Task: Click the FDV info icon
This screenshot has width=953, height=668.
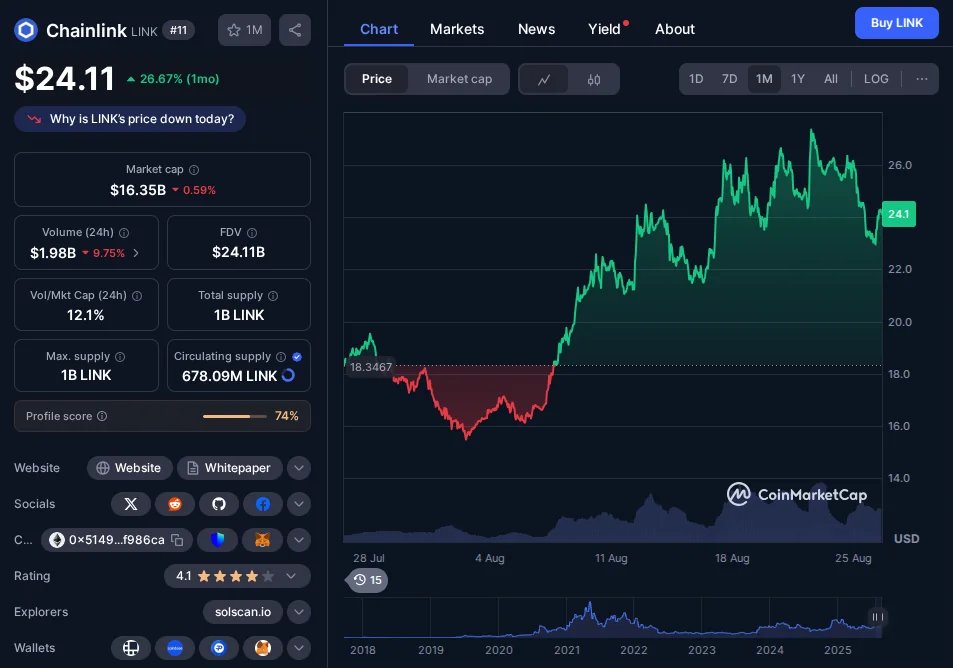Action: (x=252, y=233)
